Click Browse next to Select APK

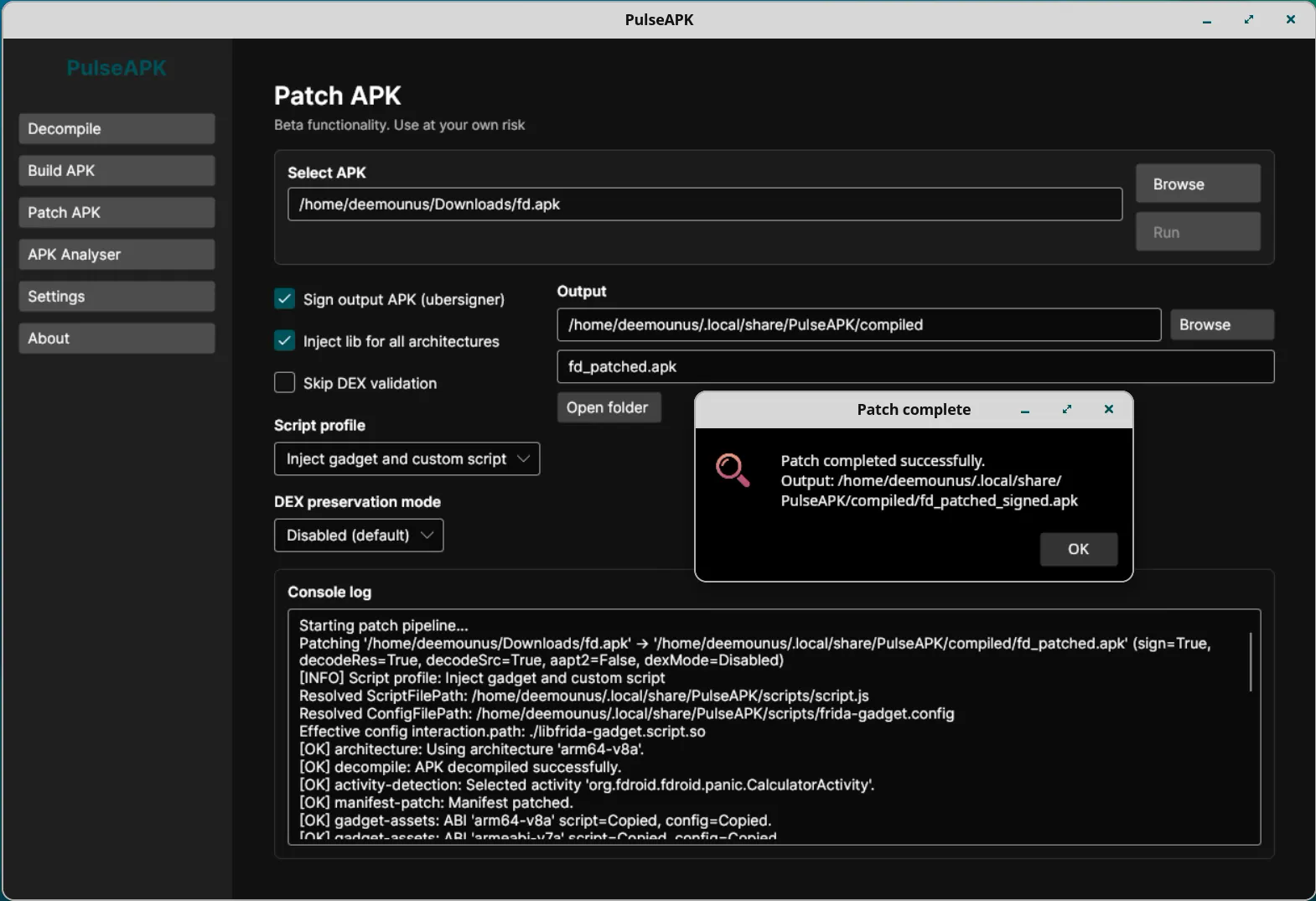1198,184
